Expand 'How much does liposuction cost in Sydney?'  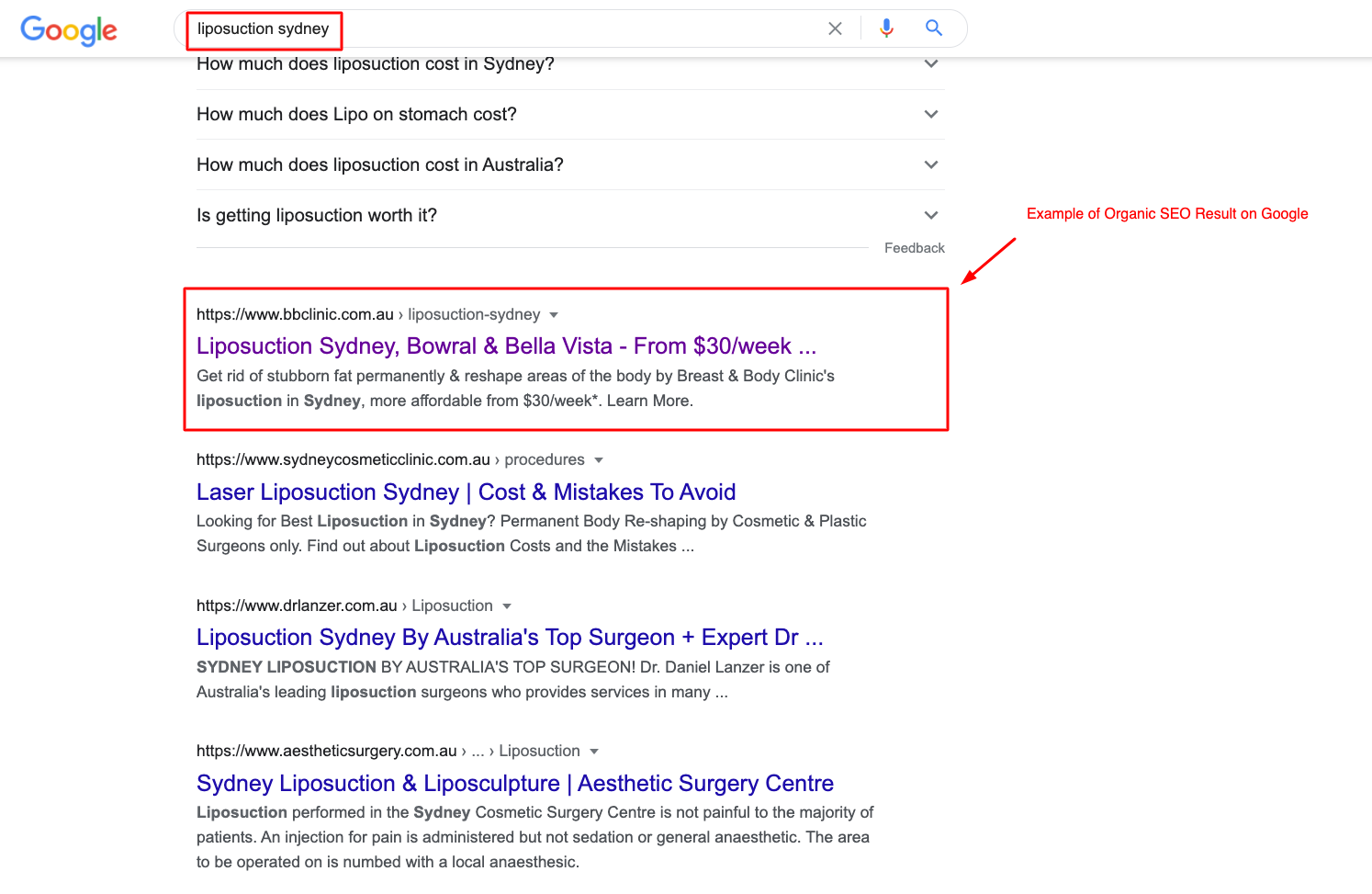570,64
